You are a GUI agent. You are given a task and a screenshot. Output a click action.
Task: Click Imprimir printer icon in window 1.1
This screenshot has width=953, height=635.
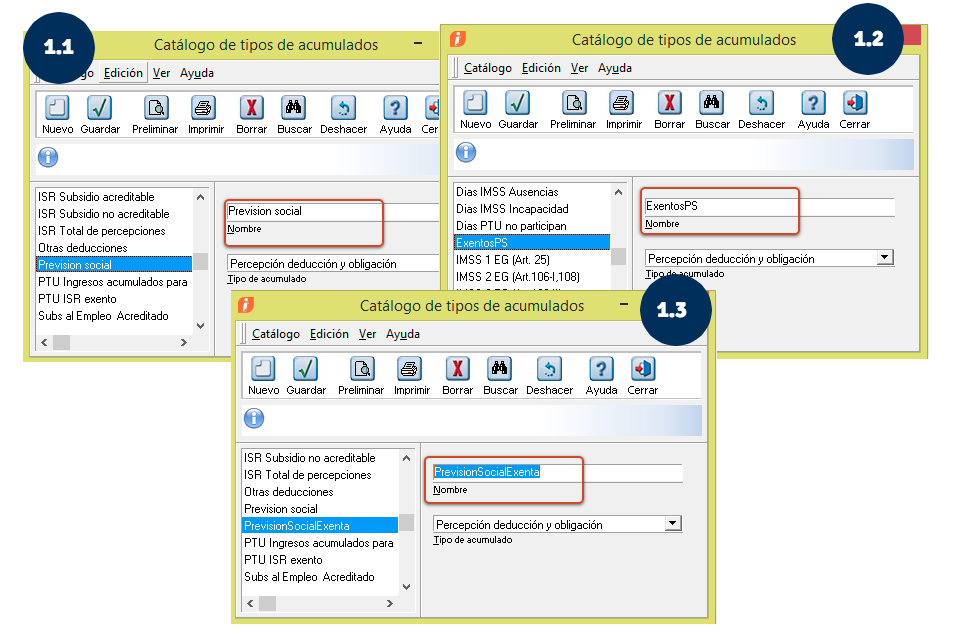[x=203, y=108]
